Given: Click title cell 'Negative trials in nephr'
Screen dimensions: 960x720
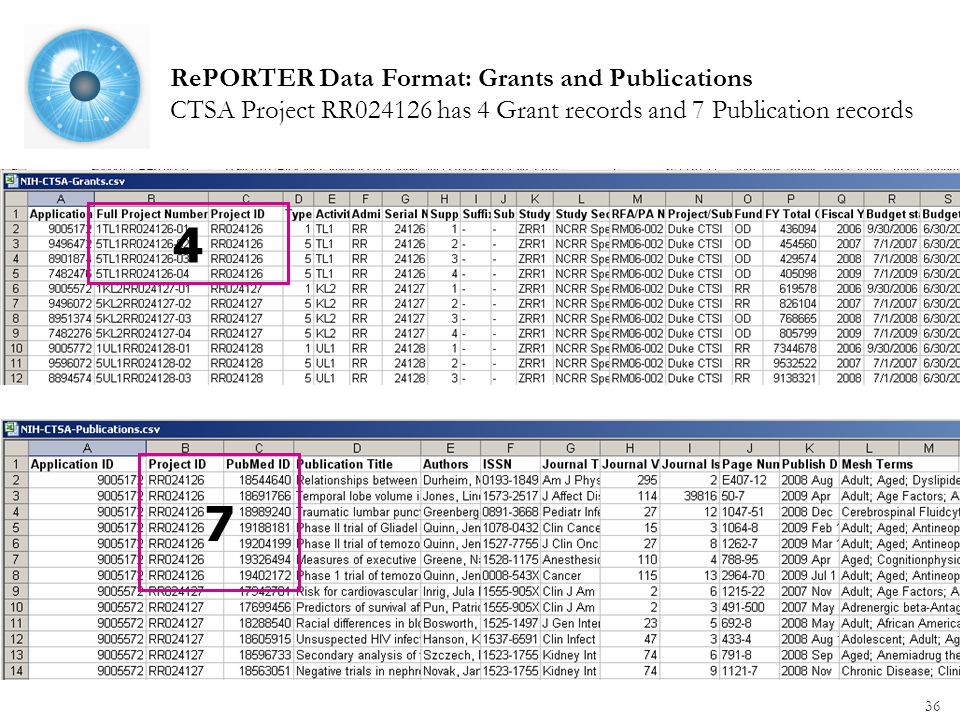Looking at the screenshot, I should tap(357, 671).
